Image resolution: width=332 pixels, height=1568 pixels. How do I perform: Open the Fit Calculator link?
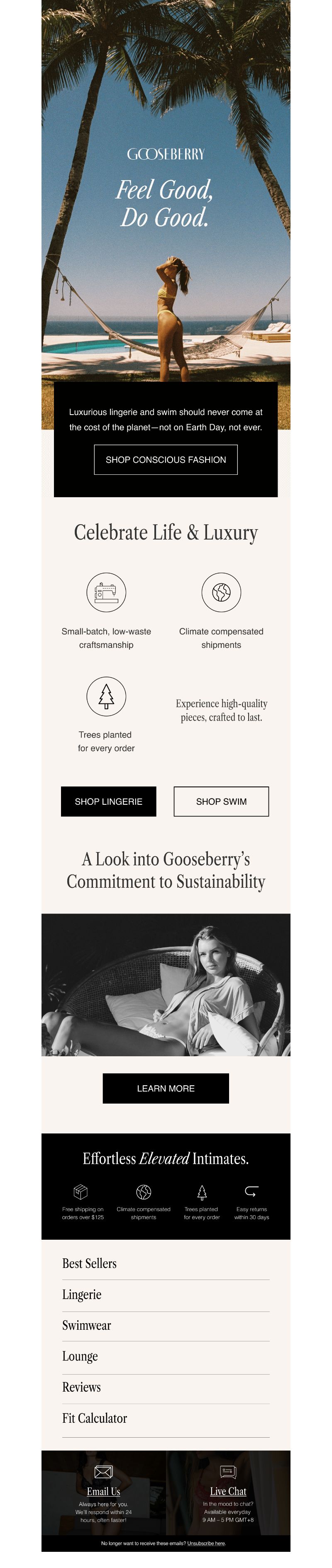[x=95, y=1418]
